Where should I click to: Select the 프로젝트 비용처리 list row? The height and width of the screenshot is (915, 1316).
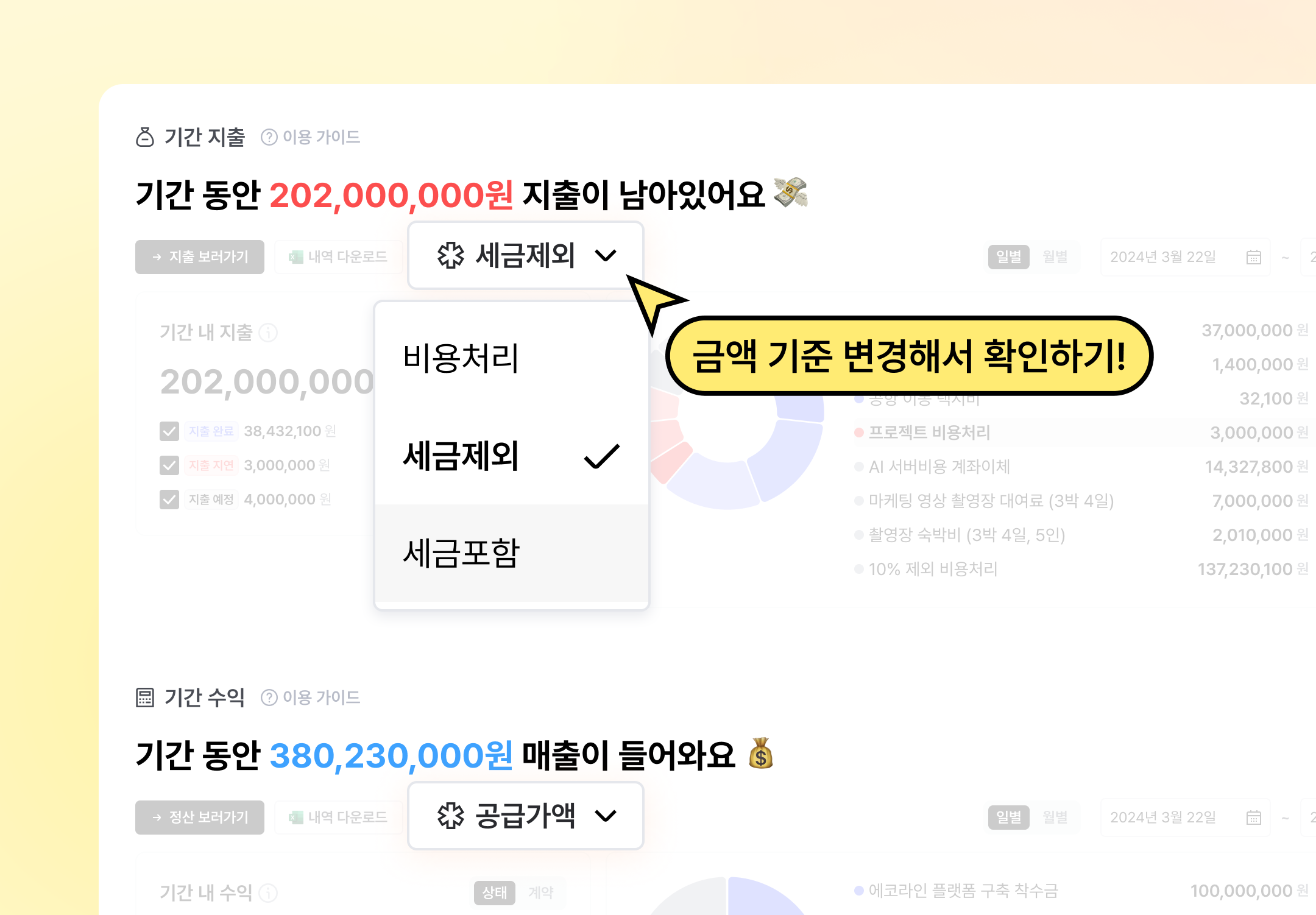[x=1081, y=433]
